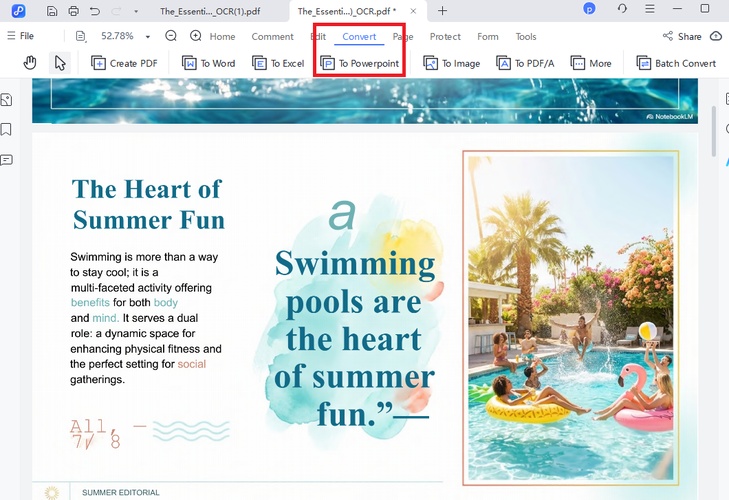Convert document To Word
729x500 pixels.
pyautogui.click(x=208, y=63)
